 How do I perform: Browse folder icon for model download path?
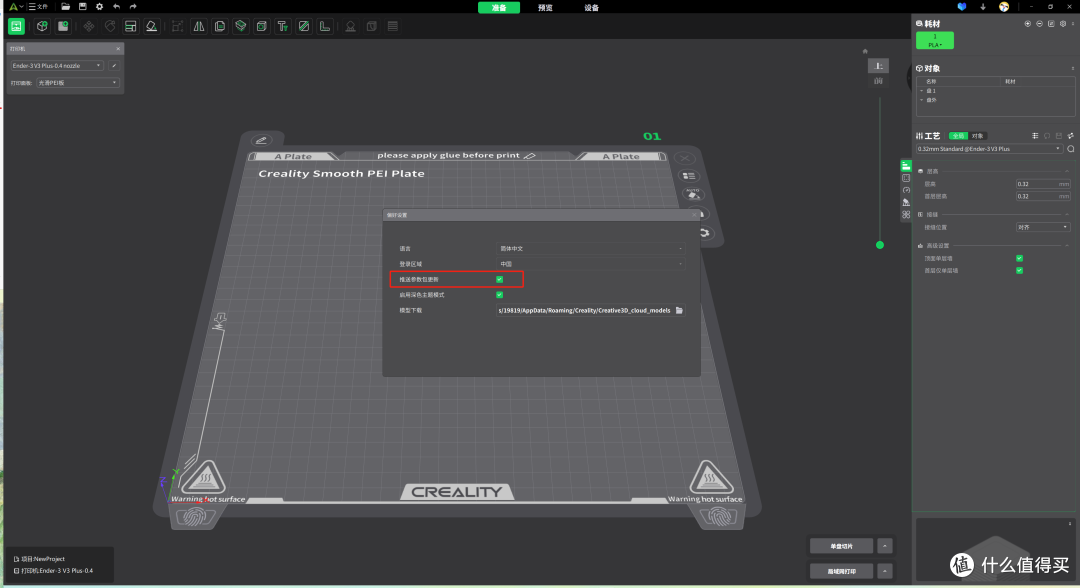pos(679,311)
